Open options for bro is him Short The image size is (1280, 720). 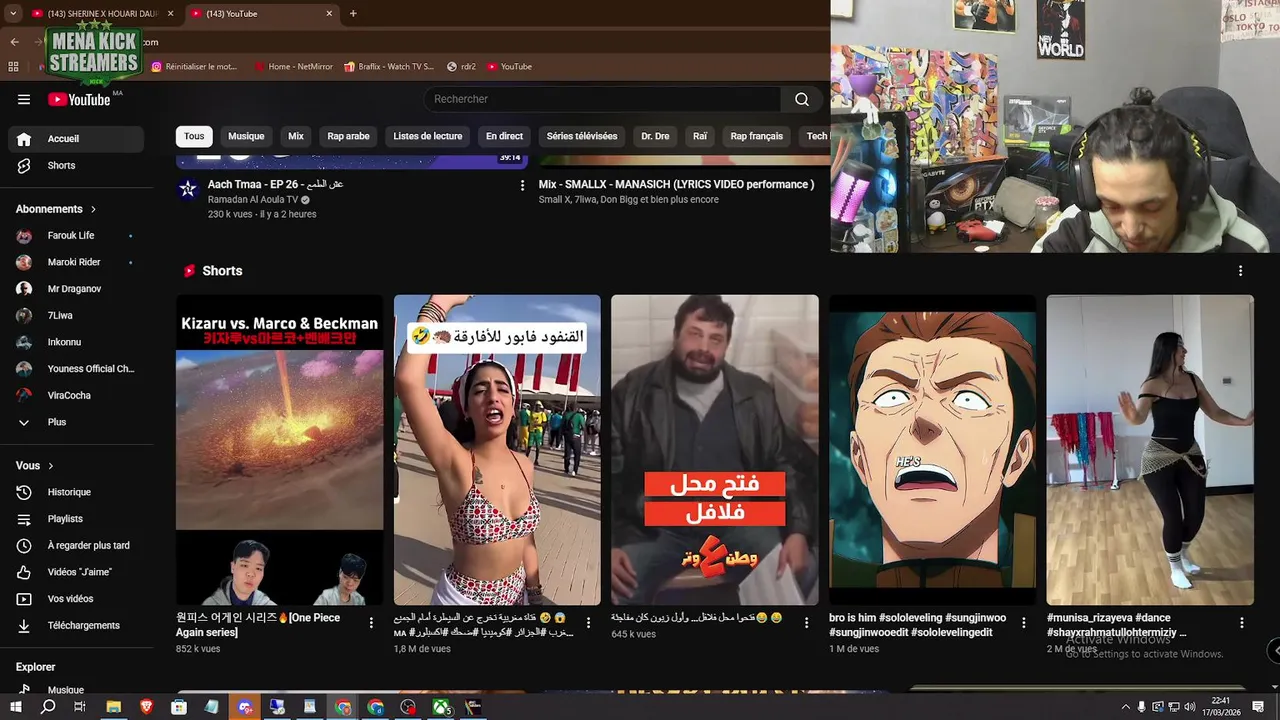pyautogui.click(x=1023, y=623)
